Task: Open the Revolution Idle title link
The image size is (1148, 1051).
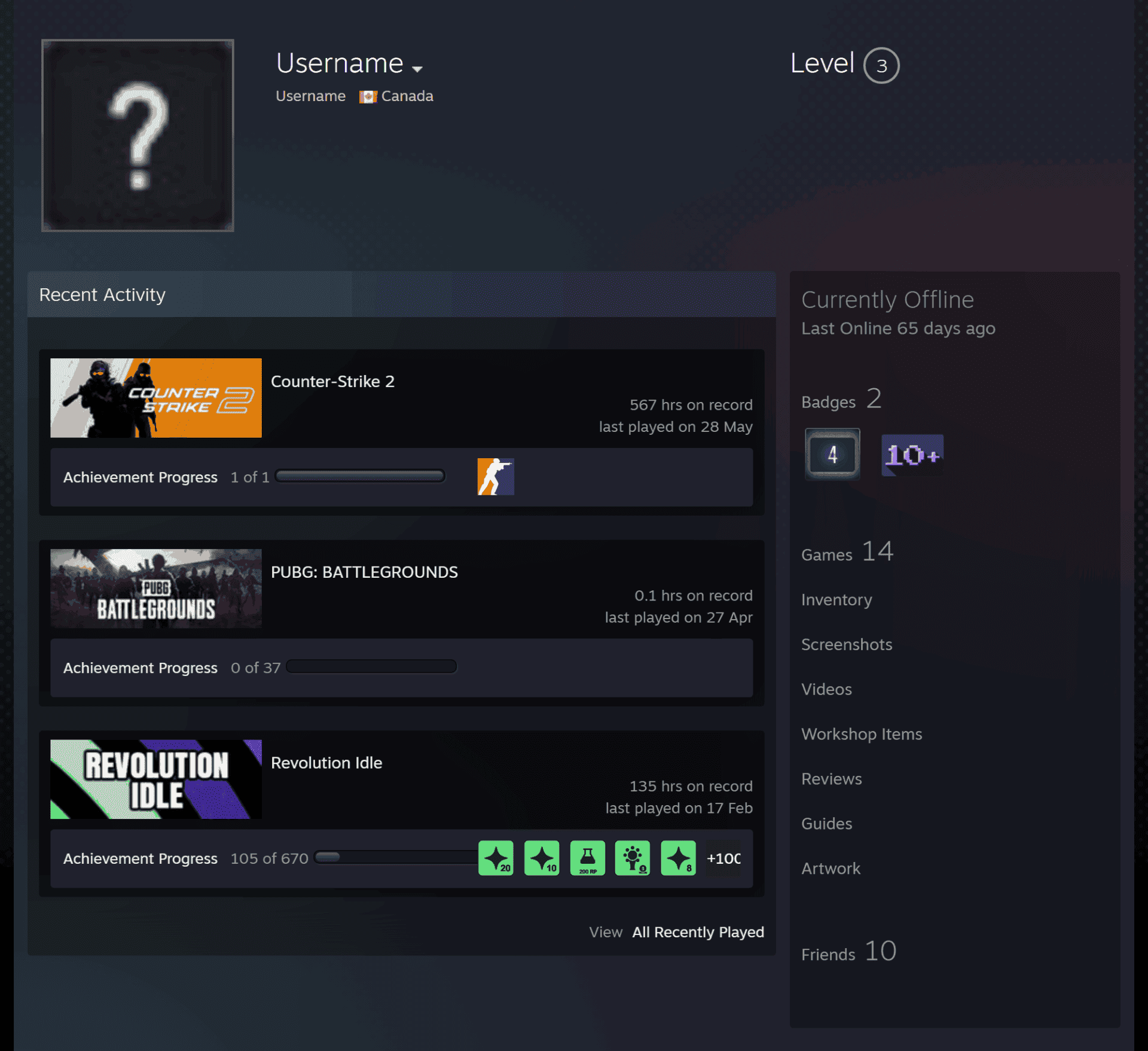Action: tap(326, 763)
